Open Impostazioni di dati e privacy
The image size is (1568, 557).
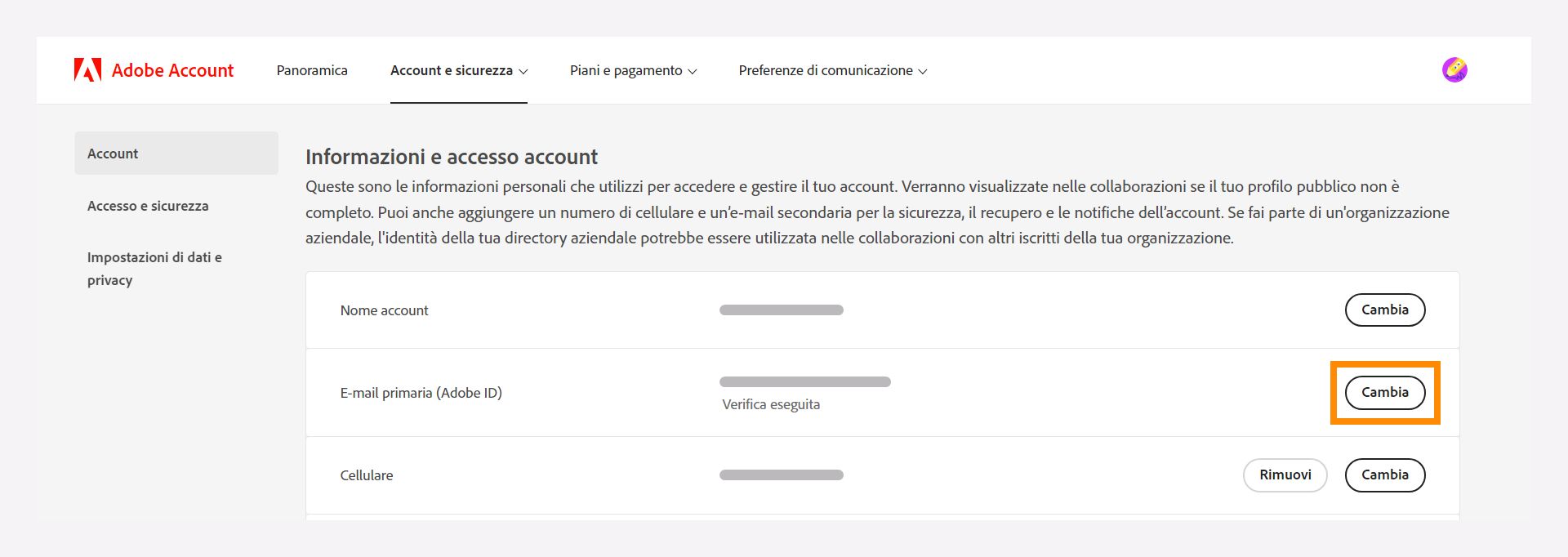click(x=154, y=268)
